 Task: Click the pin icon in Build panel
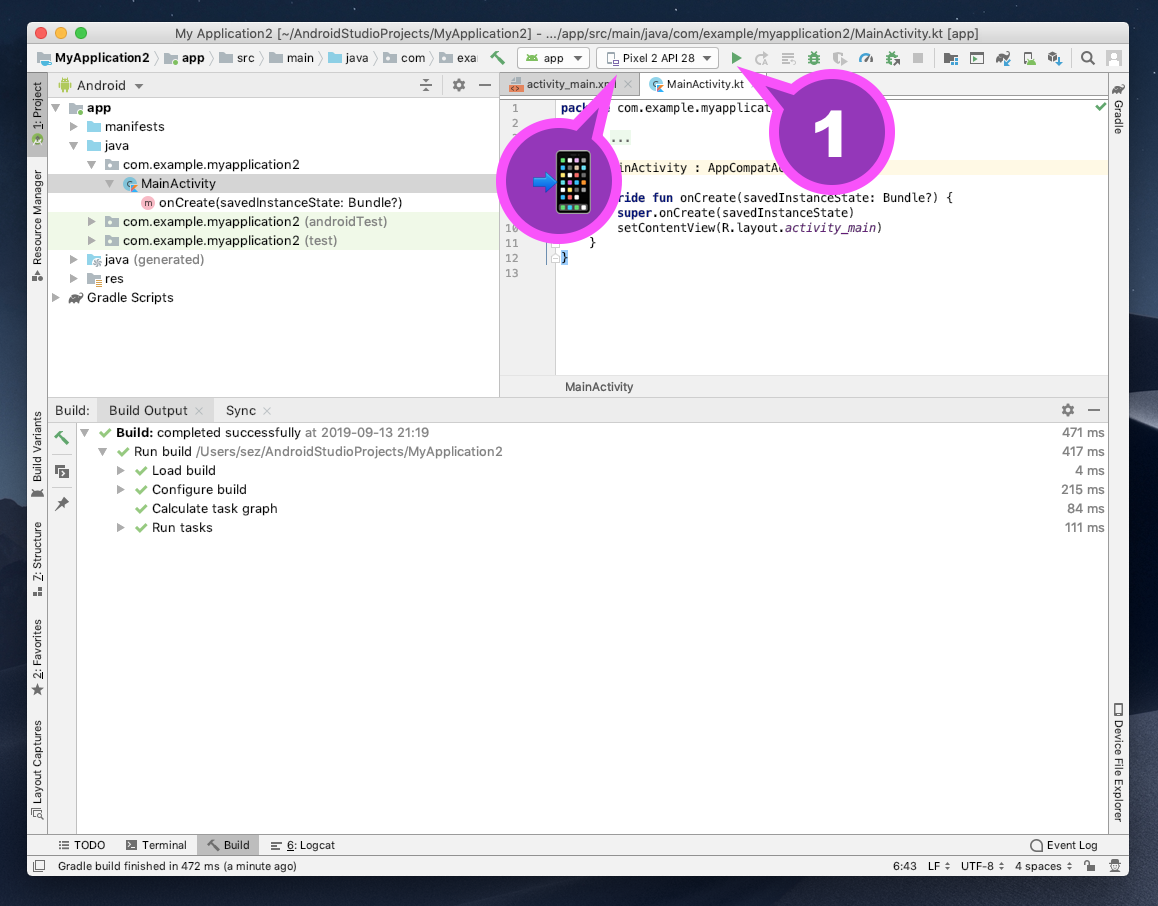coord(62,504)
